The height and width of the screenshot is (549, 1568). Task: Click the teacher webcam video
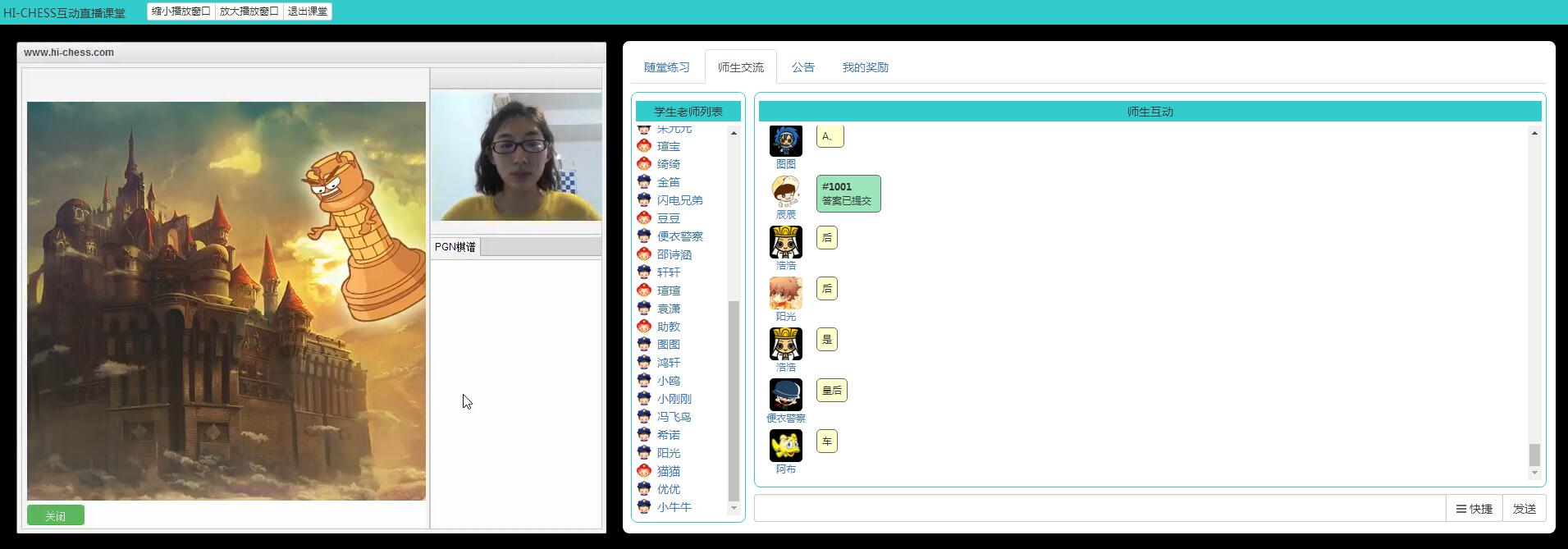click(x=517, y=156)
